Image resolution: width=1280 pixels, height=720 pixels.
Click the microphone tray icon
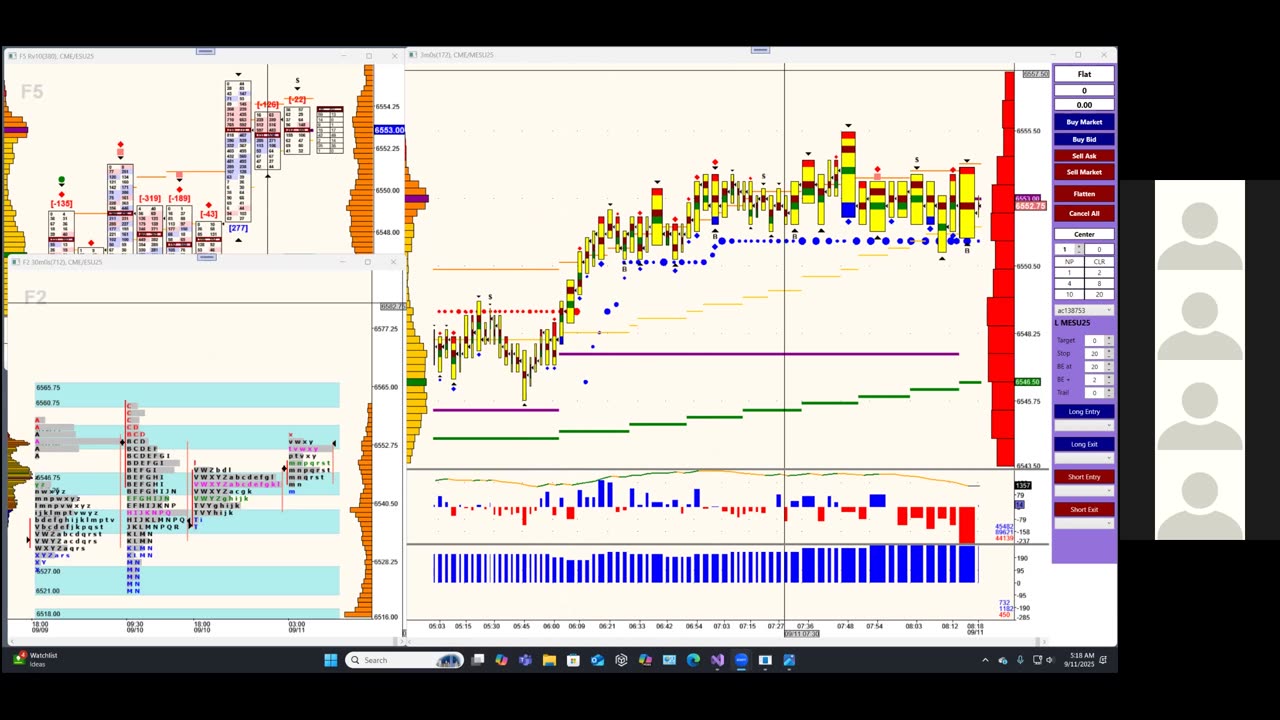click(1020, 660)
